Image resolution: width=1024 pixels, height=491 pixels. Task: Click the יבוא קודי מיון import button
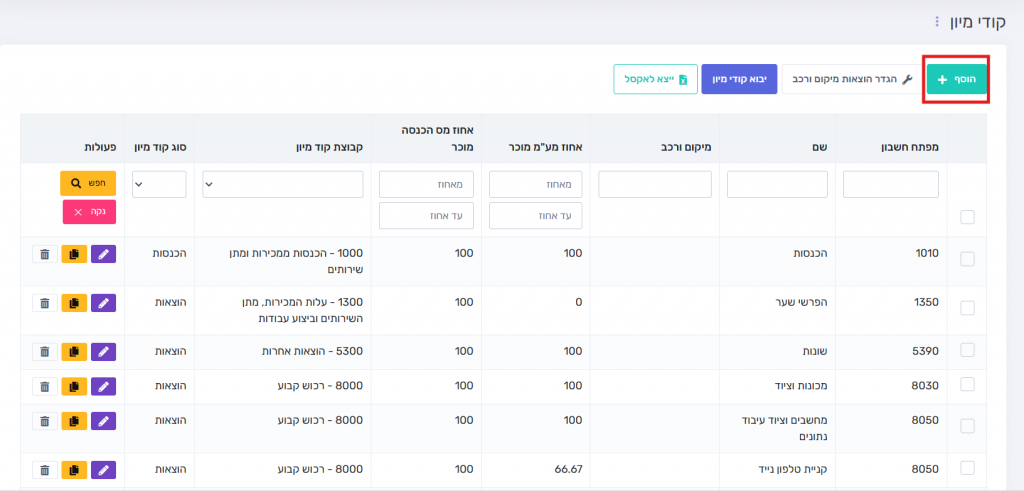tap(739, 79)
